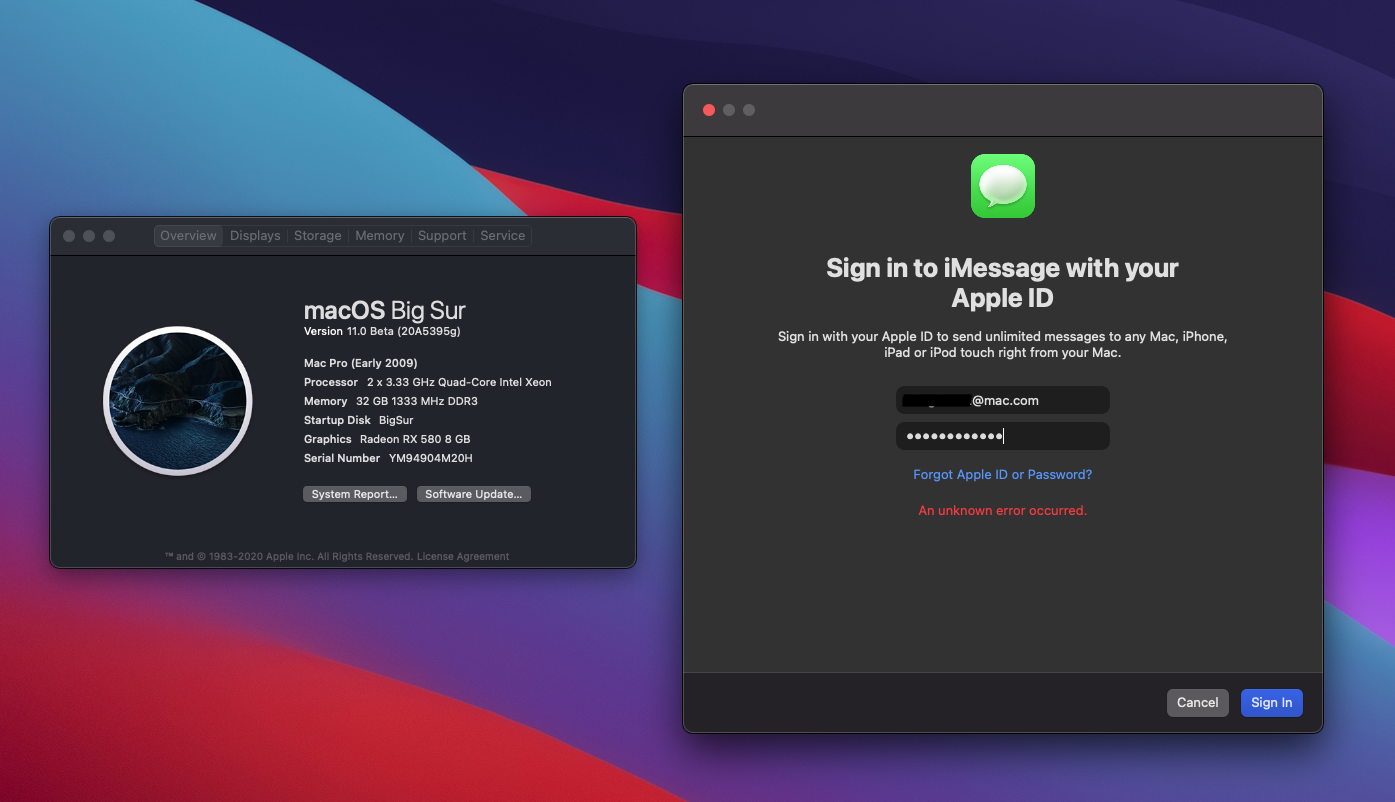This screenshot has height=802, width=1395.
Task: Click Forgot Apple ID or Password link
Action: 1002,475
